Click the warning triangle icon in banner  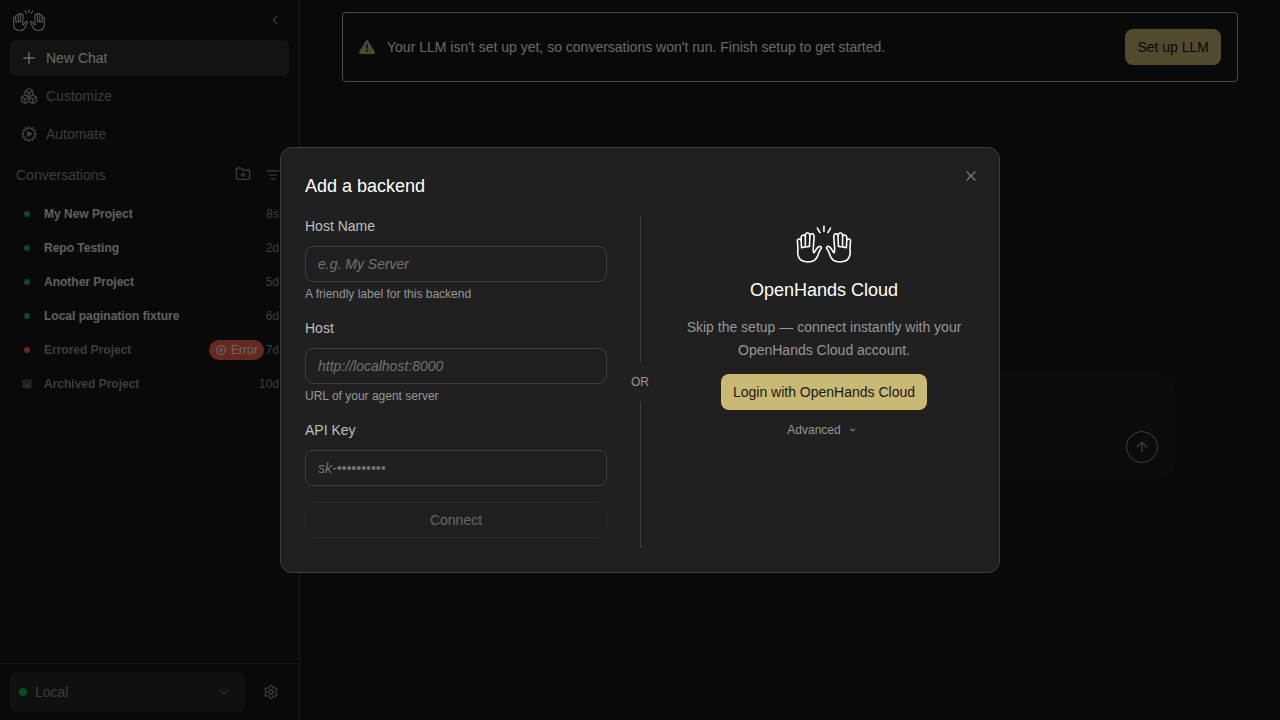pyautogui.click(x=367, y=47)
